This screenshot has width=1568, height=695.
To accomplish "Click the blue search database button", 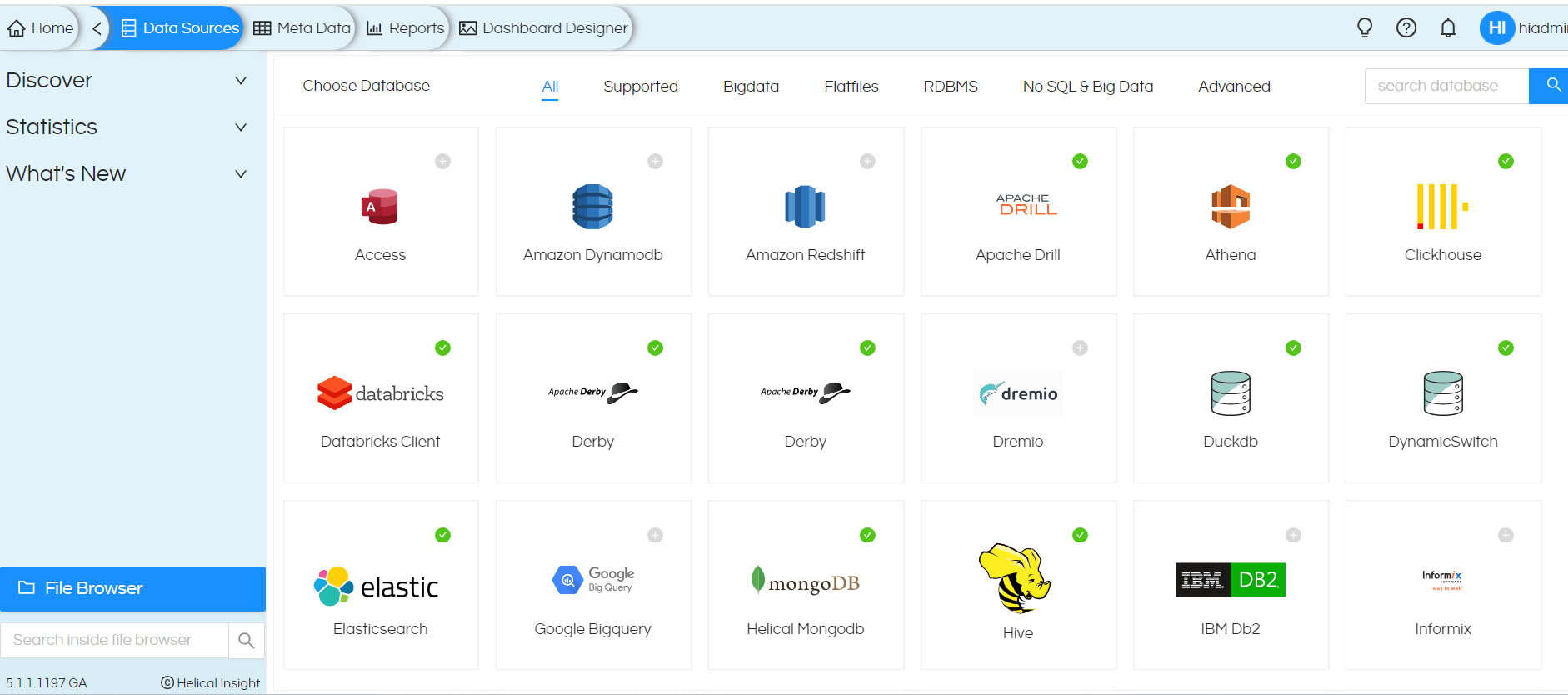I will [1550, 86].
